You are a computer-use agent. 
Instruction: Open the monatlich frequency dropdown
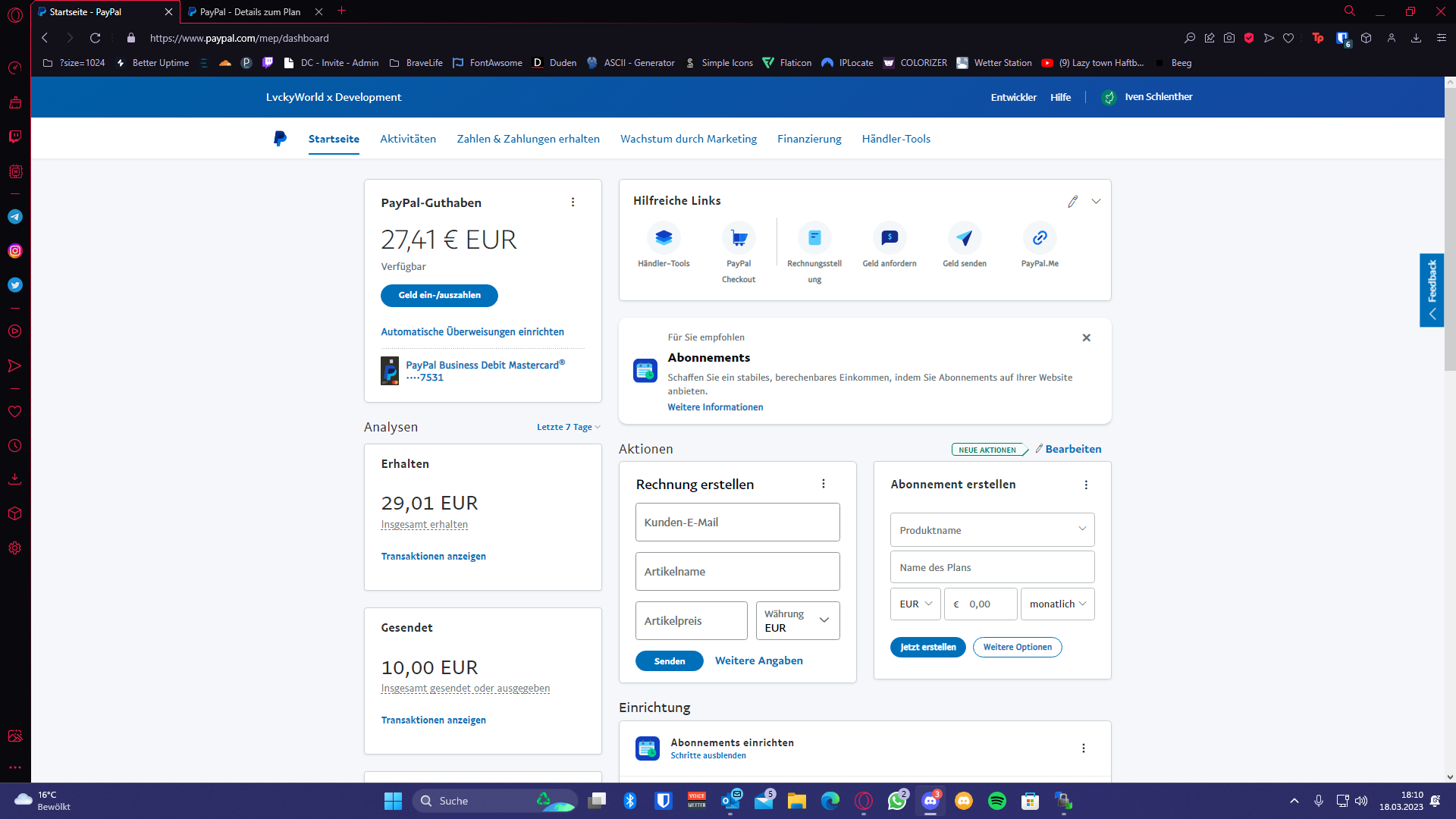pos(1057,604)
